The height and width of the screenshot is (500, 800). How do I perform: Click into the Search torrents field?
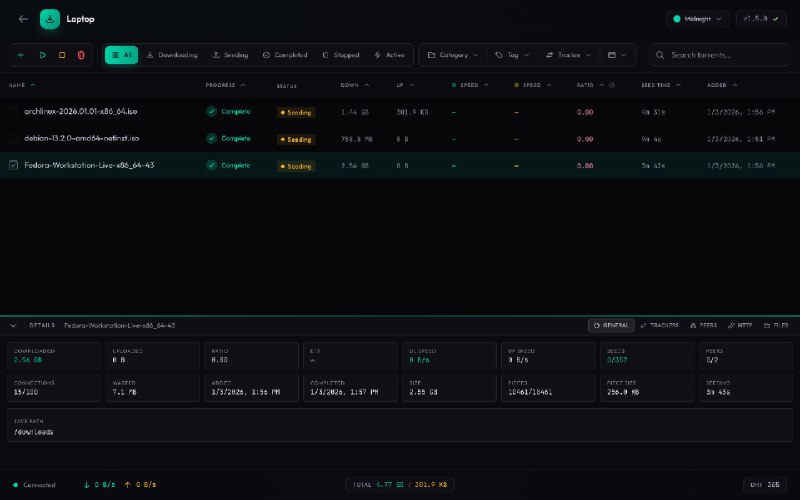click(x=719, y=55)
